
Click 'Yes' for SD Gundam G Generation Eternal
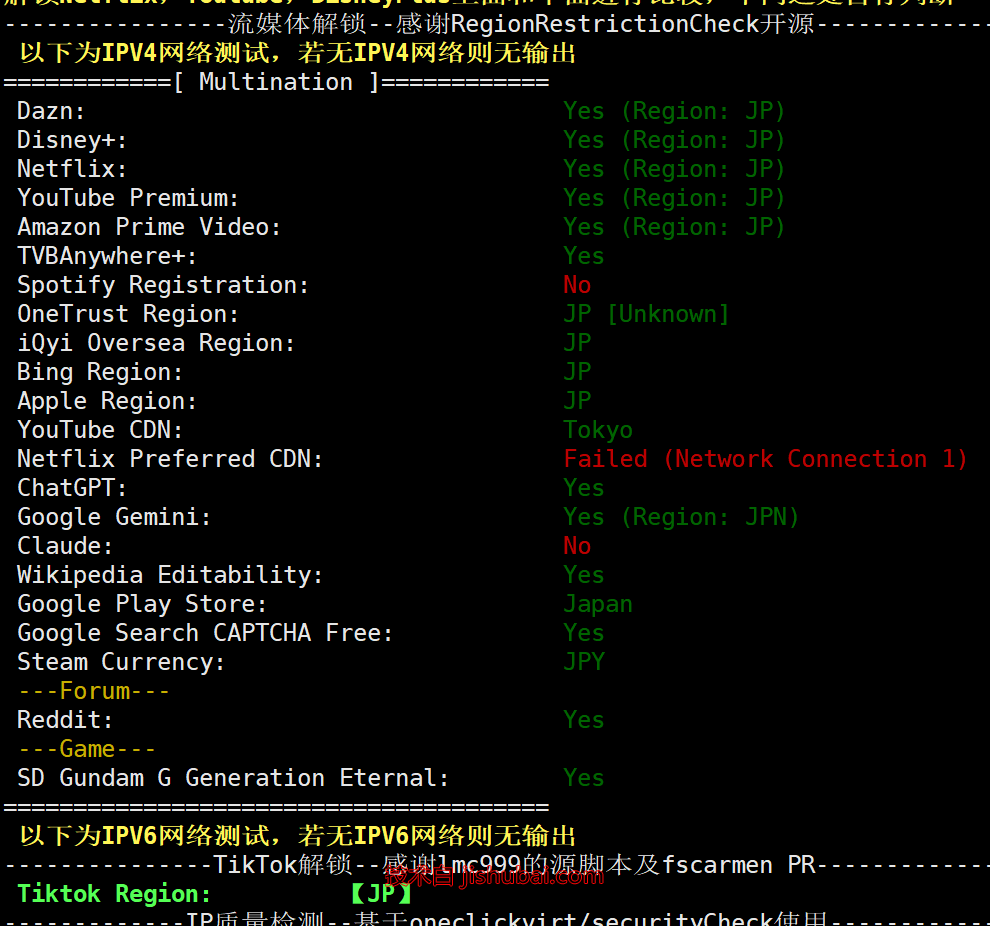(x=584, y=778)
